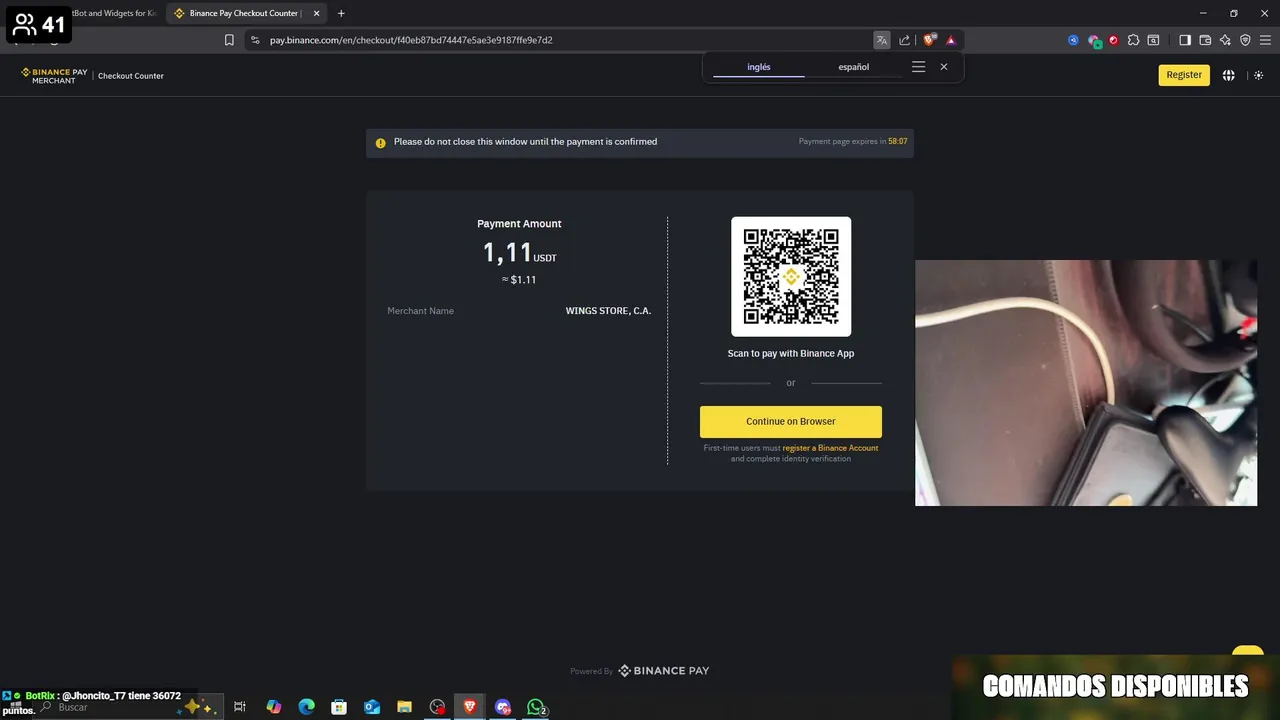Click the Register button
Image resolution: width=1280 pixels, height=720 pixels.
point(1184,75)
